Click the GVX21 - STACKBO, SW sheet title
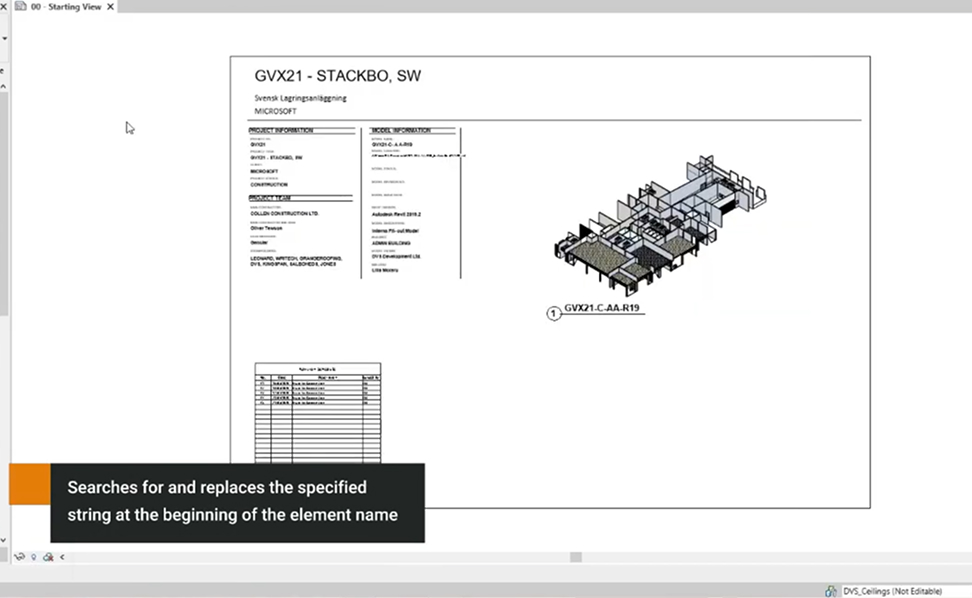The image size is (972, 598). pyautogui.click(x=338, y=76)
